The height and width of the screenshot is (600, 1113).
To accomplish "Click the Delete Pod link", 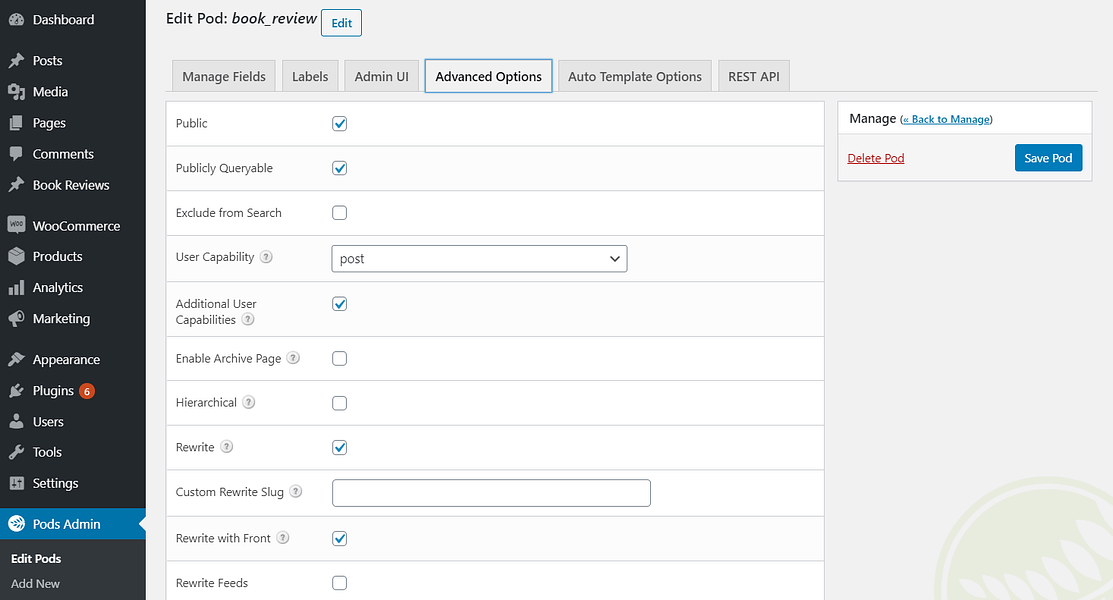I will pos(875,157).
